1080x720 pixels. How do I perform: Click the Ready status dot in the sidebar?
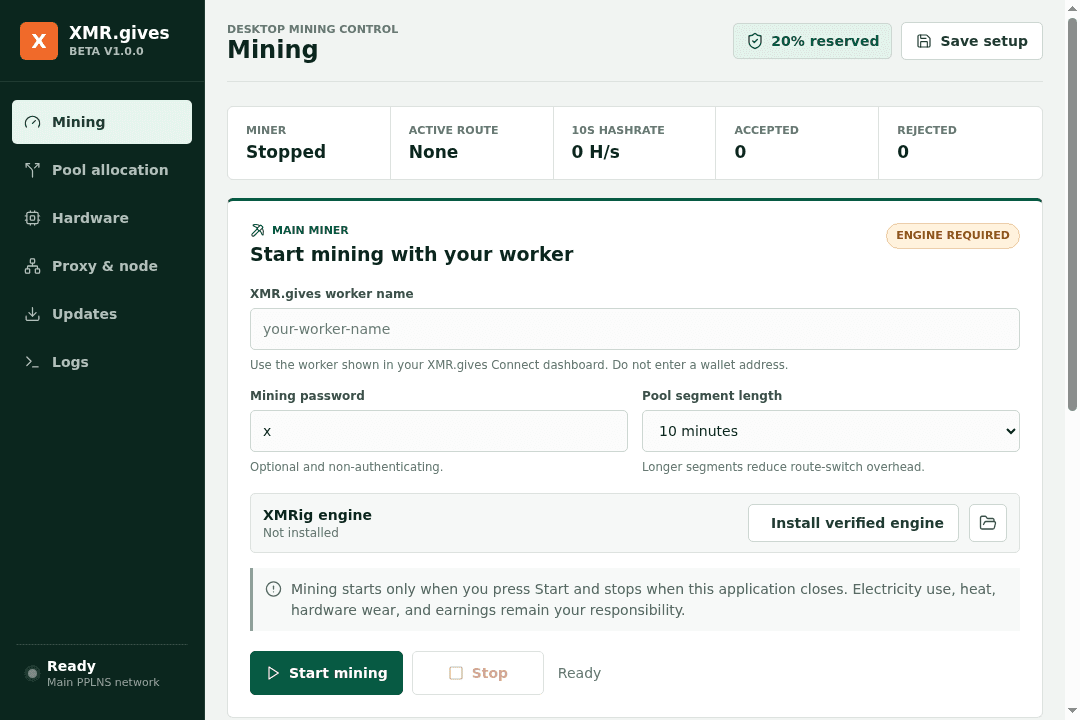(x=32, y=673)
